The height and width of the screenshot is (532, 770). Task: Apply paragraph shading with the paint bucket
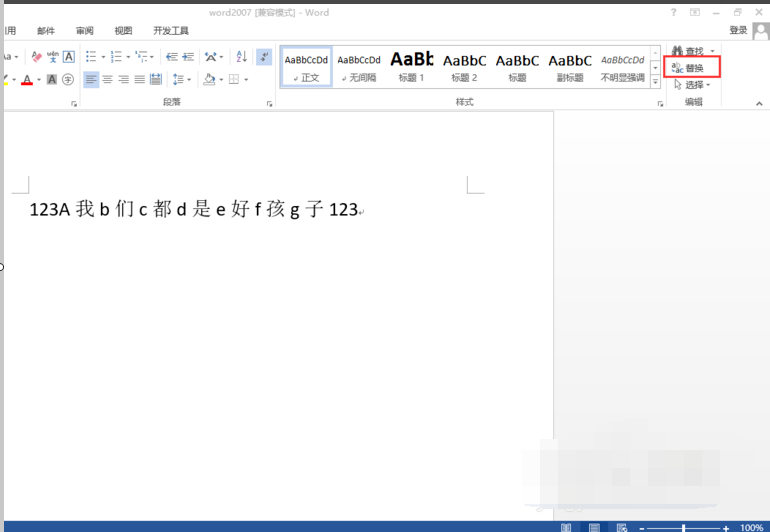point(209,79)
